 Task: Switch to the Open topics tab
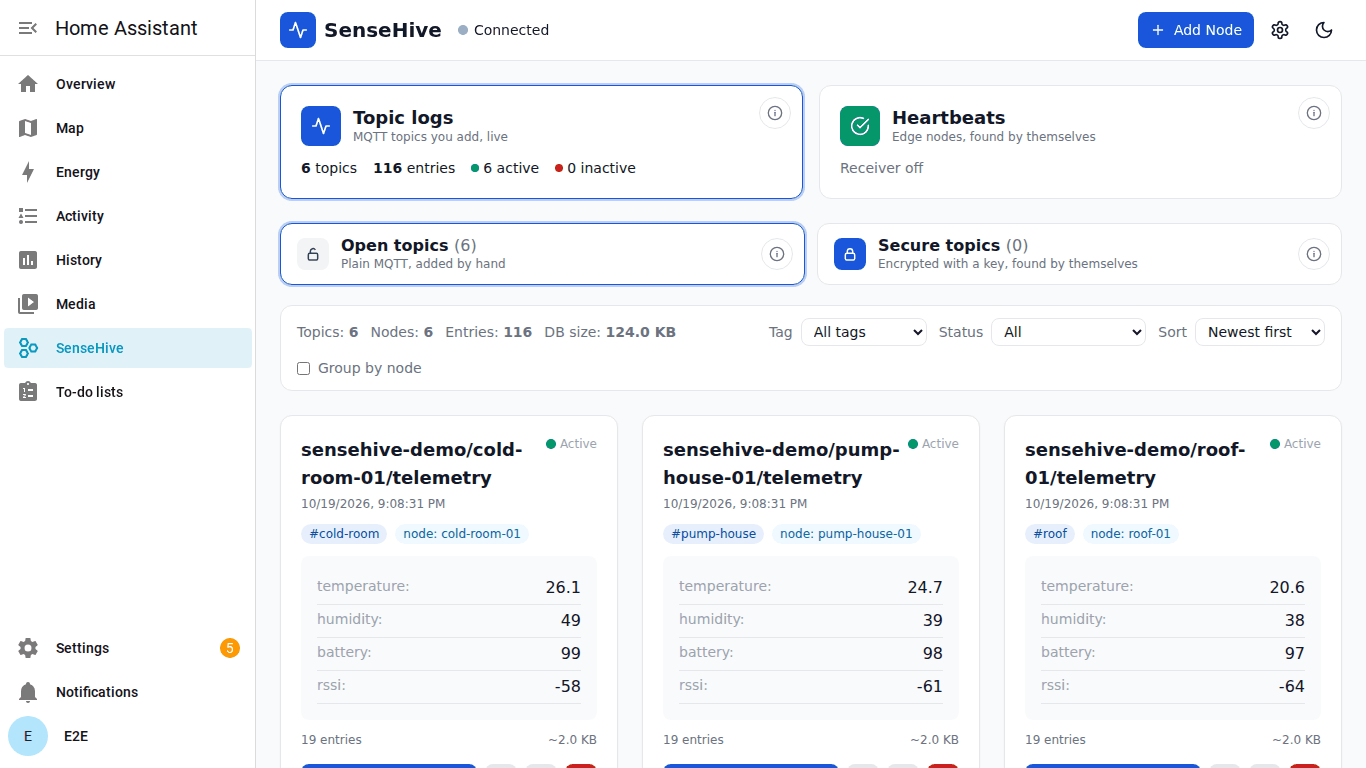(542, 254)
